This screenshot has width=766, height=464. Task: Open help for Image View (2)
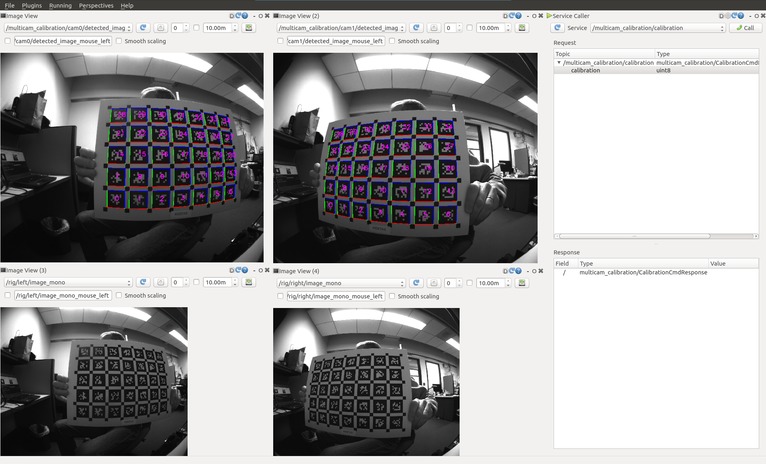[x=518, y=16]
